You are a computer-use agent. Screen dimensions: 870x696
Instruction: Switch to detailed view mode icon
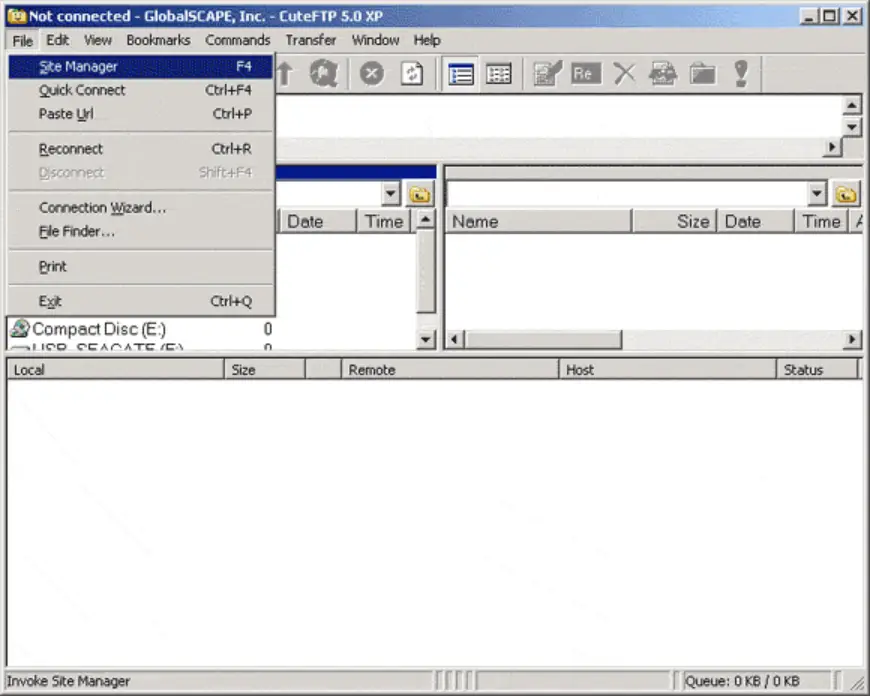499,74
